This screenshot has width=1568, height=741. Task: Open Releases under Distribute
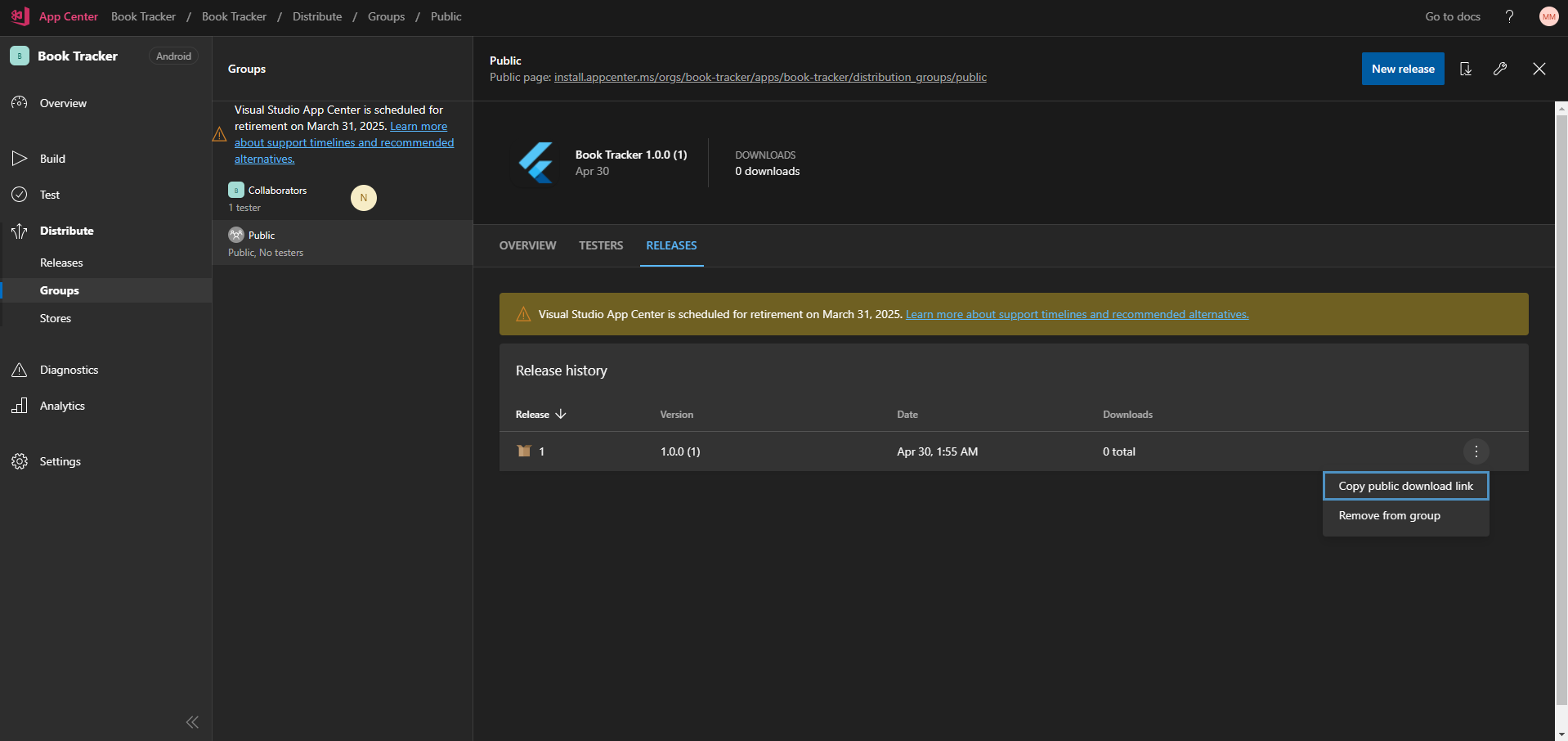[61, 263]
